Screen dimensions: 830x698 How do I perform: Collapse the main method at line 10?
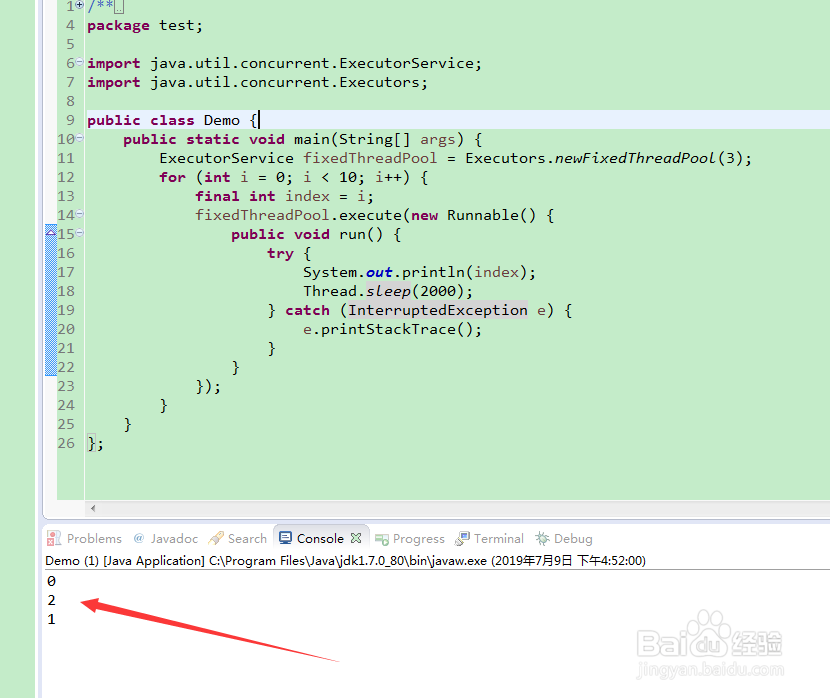coord(80,138)
